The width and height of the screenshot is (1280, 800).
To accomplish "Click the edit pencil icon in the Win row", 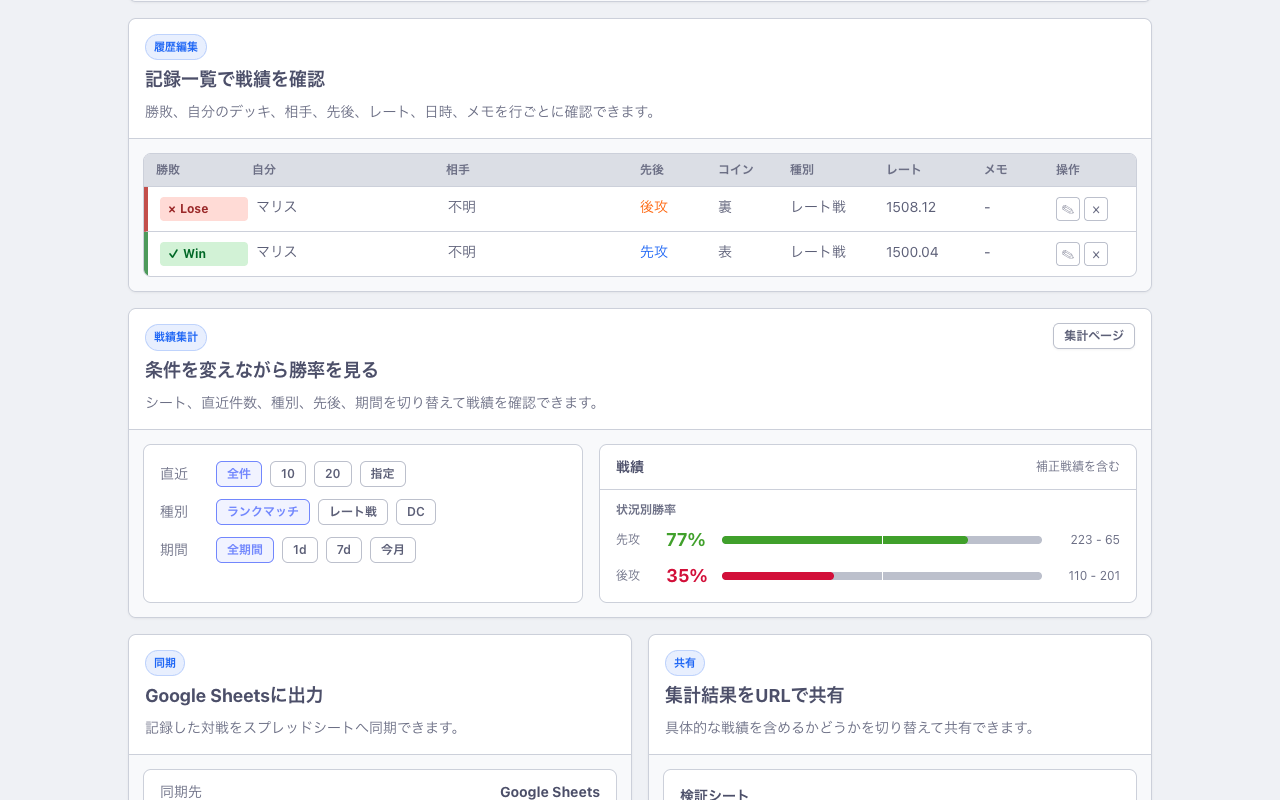I will (x=1068, y=254).
